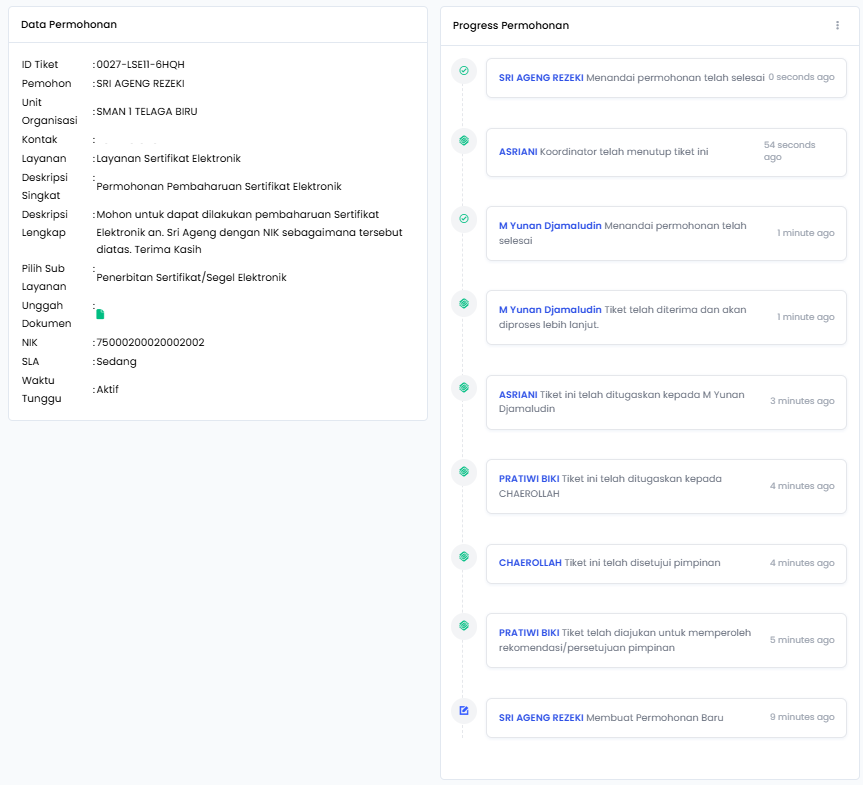Screen dimensions: 863x785
Task: Click SRI AGENG REZEKI in 'Membuat Permohonan Baru' entry
Action: click(x=540, y=718)
